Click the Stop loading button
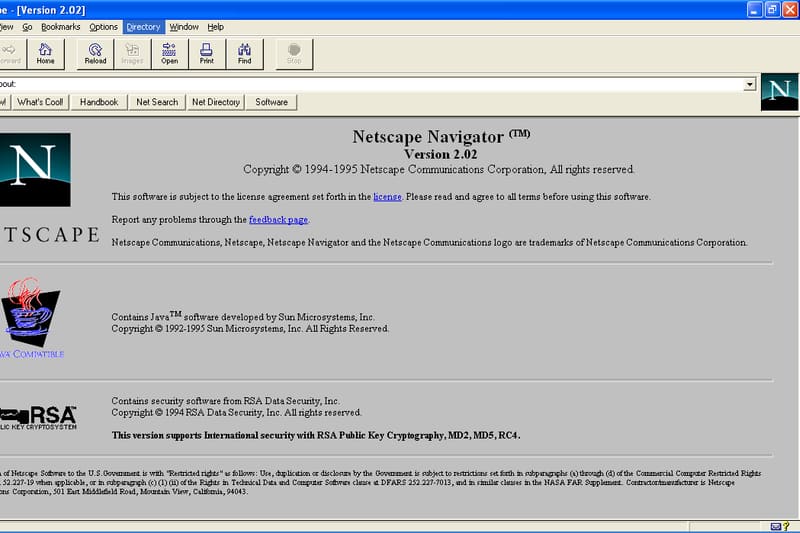The width and height of the screenshot is (800, 533). [294, 54]
